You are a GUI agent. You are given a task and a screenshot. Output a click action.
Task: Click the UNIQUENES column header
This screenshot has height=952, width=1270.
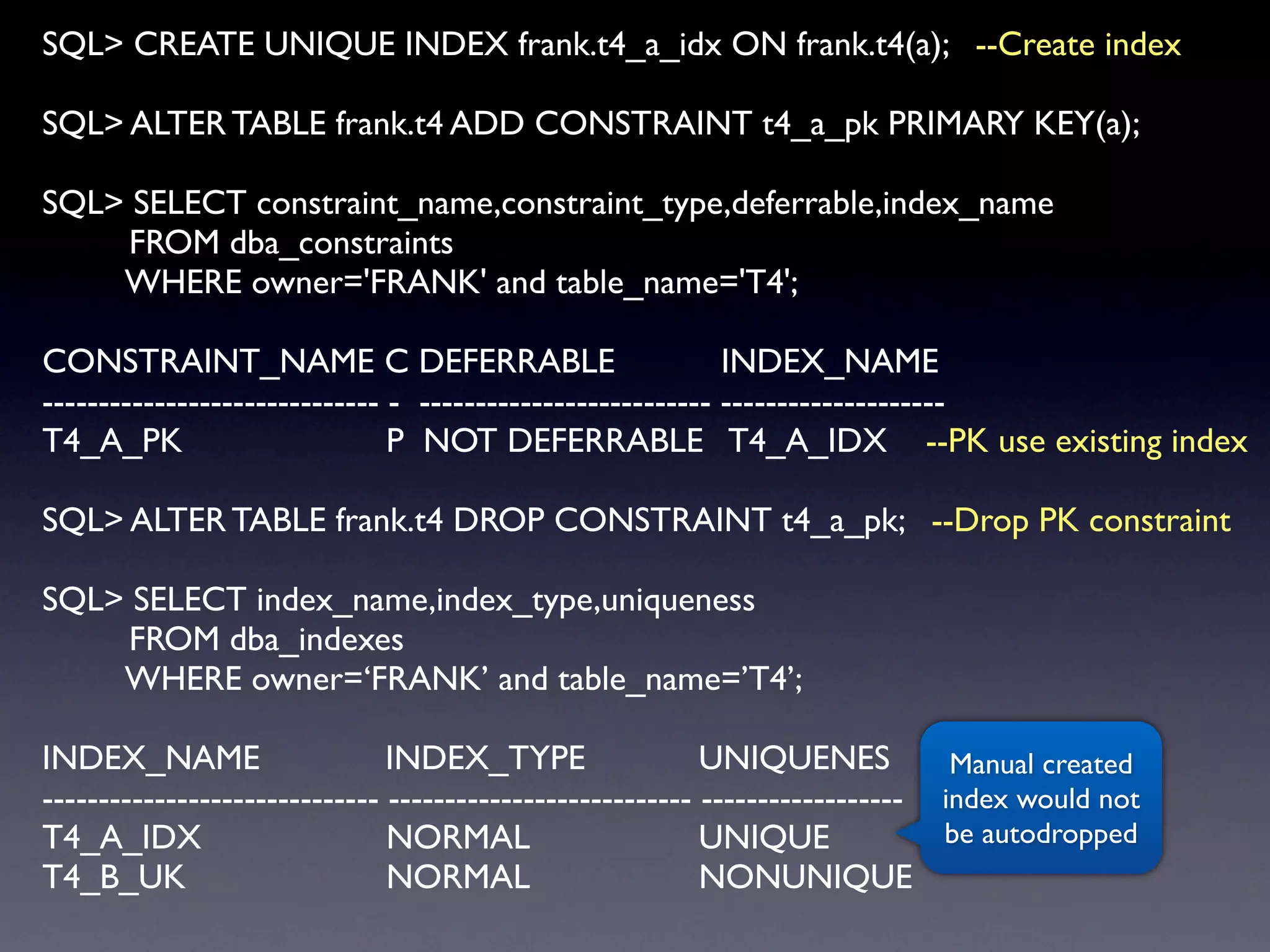pos(794,758)
